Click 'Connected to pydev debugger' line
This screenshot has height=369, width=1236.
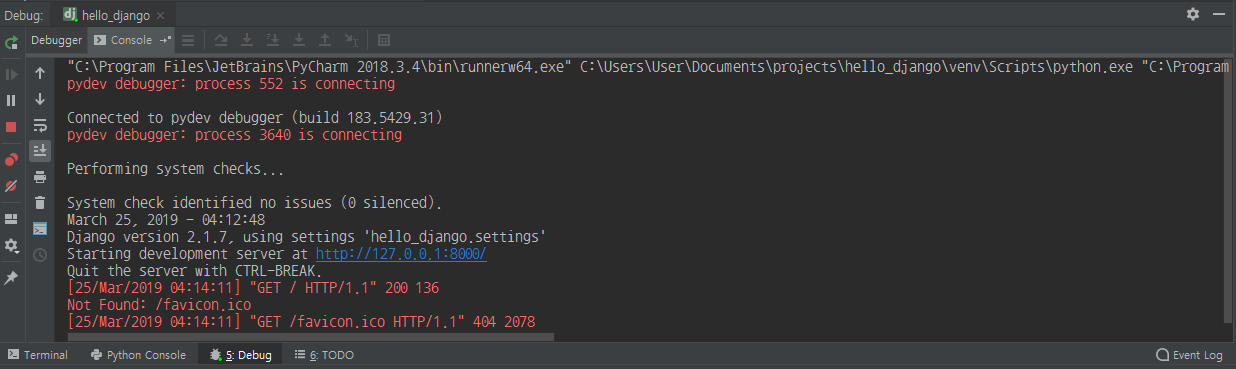point(254,118)
